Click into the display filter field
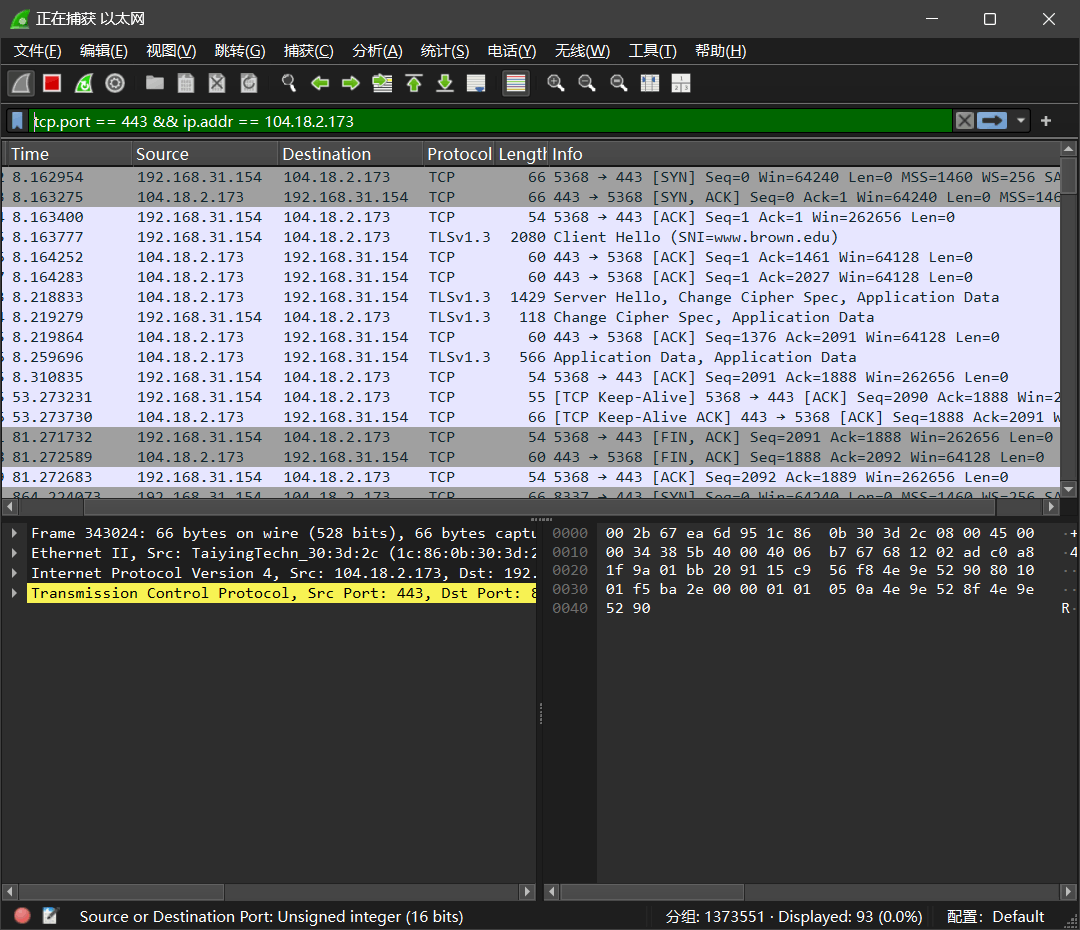Screen dimensions: 1080x930 490,121
